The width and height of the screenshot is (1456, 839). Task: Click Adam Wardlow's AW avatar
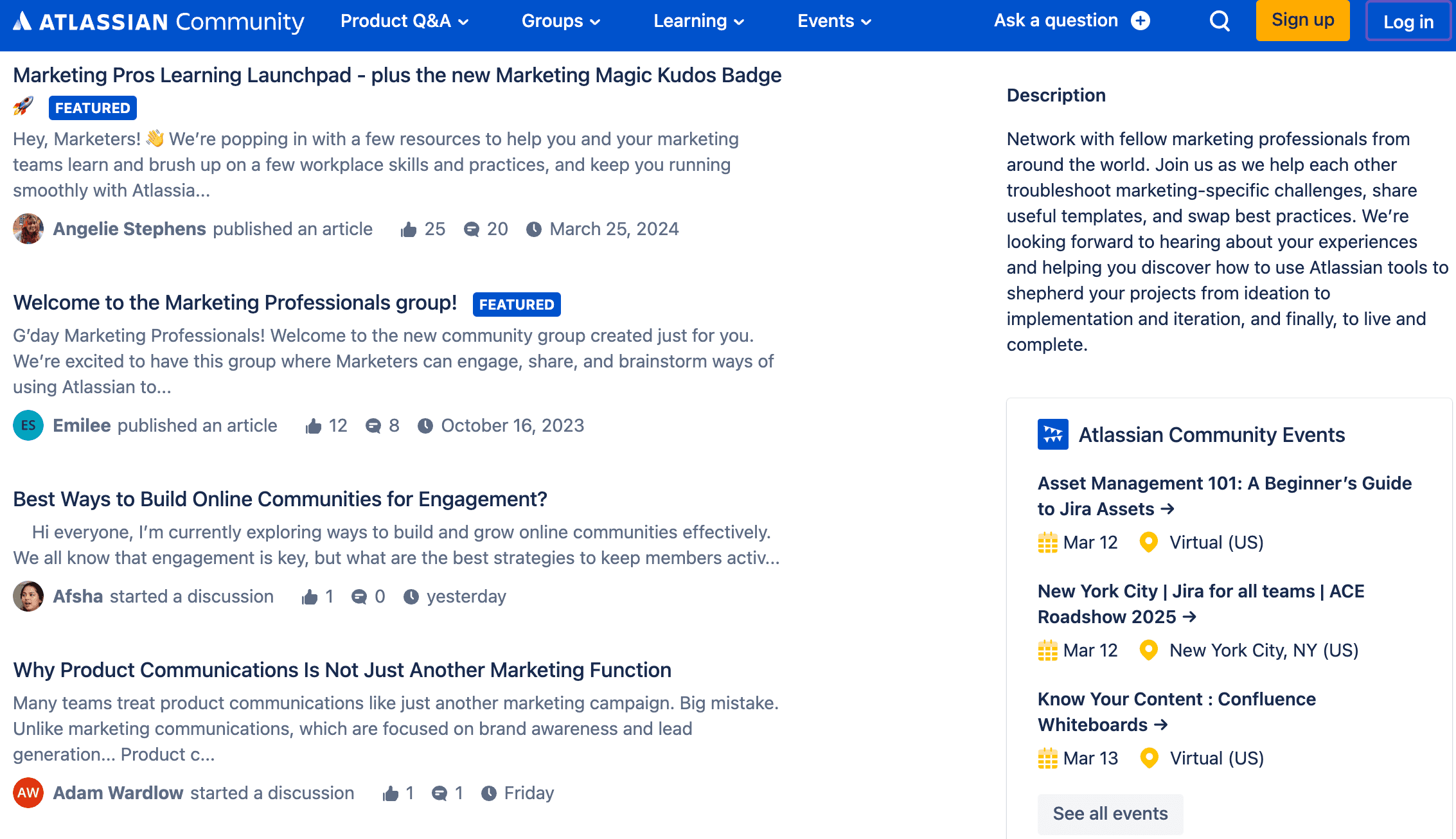click(x=28, y=793)
